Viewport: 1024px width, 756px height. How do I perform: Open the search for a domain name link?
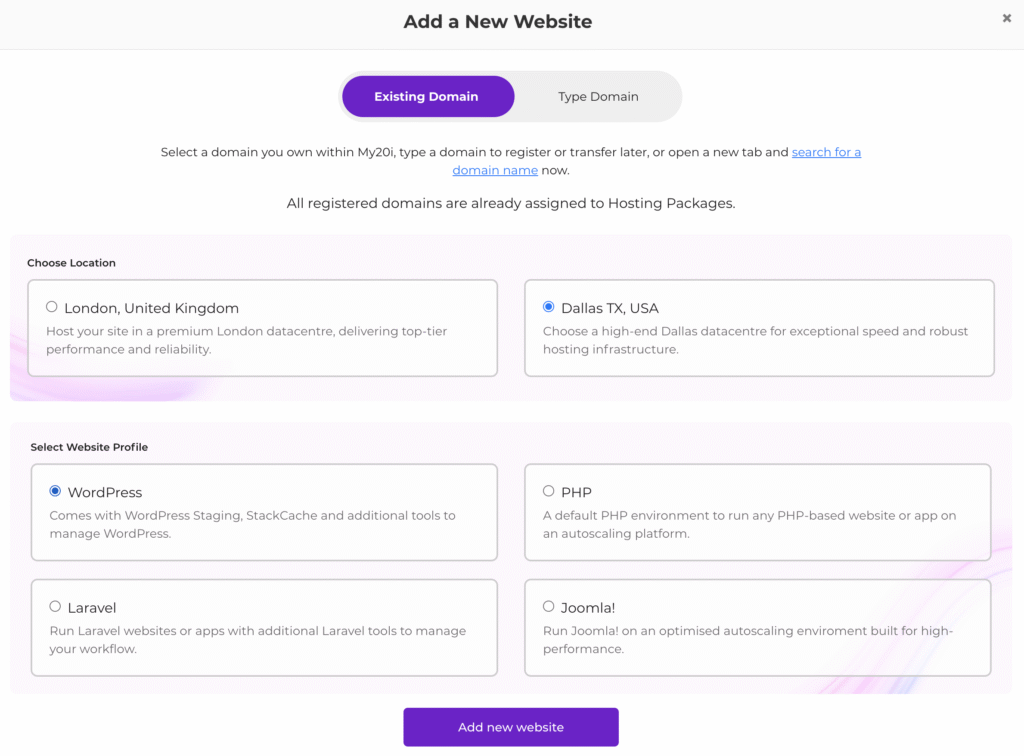click(826, 152)
